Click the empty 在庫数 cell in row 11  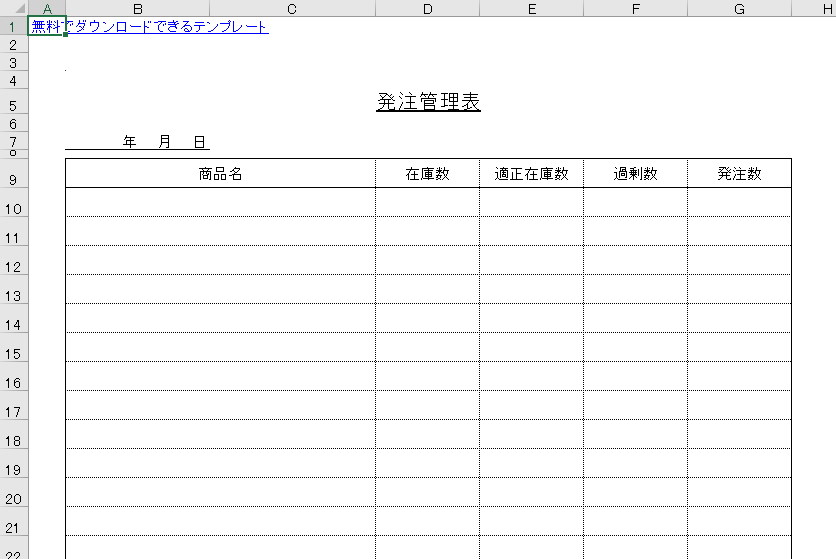click(x=428, y=231)
